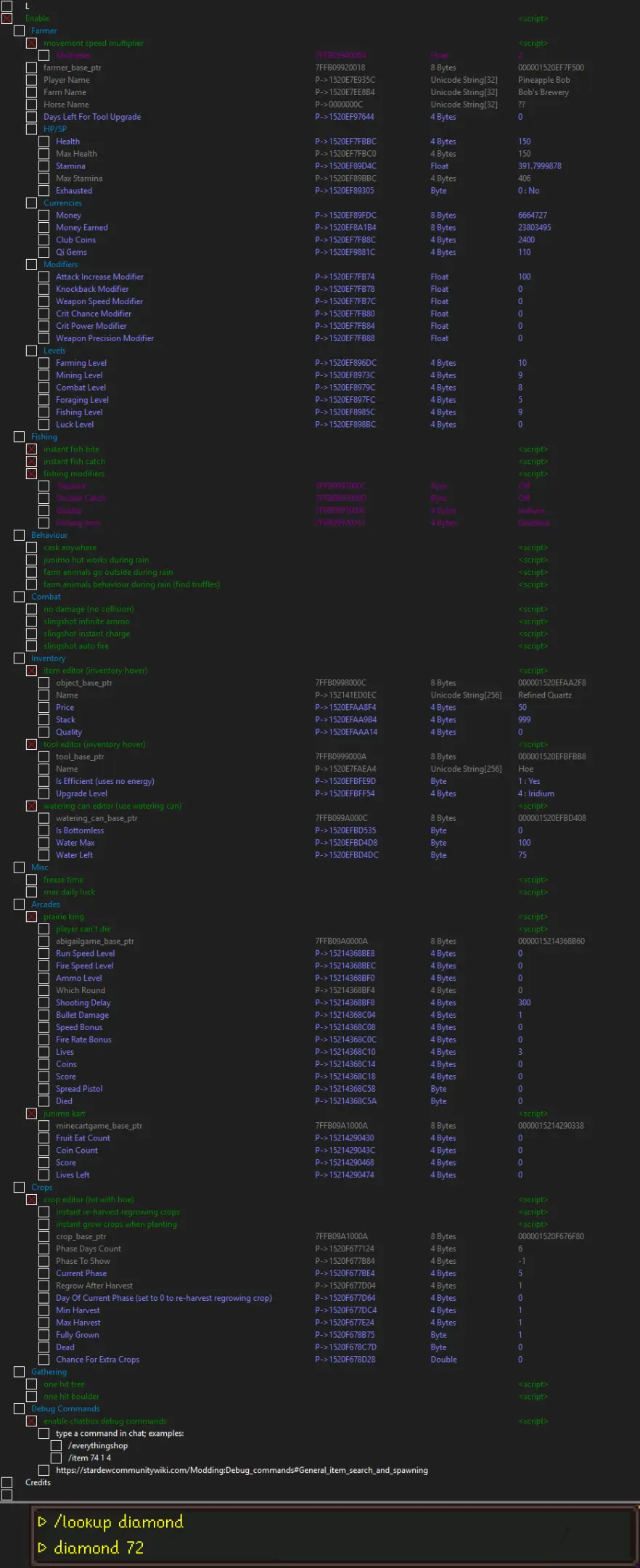Disable instant fish bite script

pyautogui.click(x=31, y=449)
